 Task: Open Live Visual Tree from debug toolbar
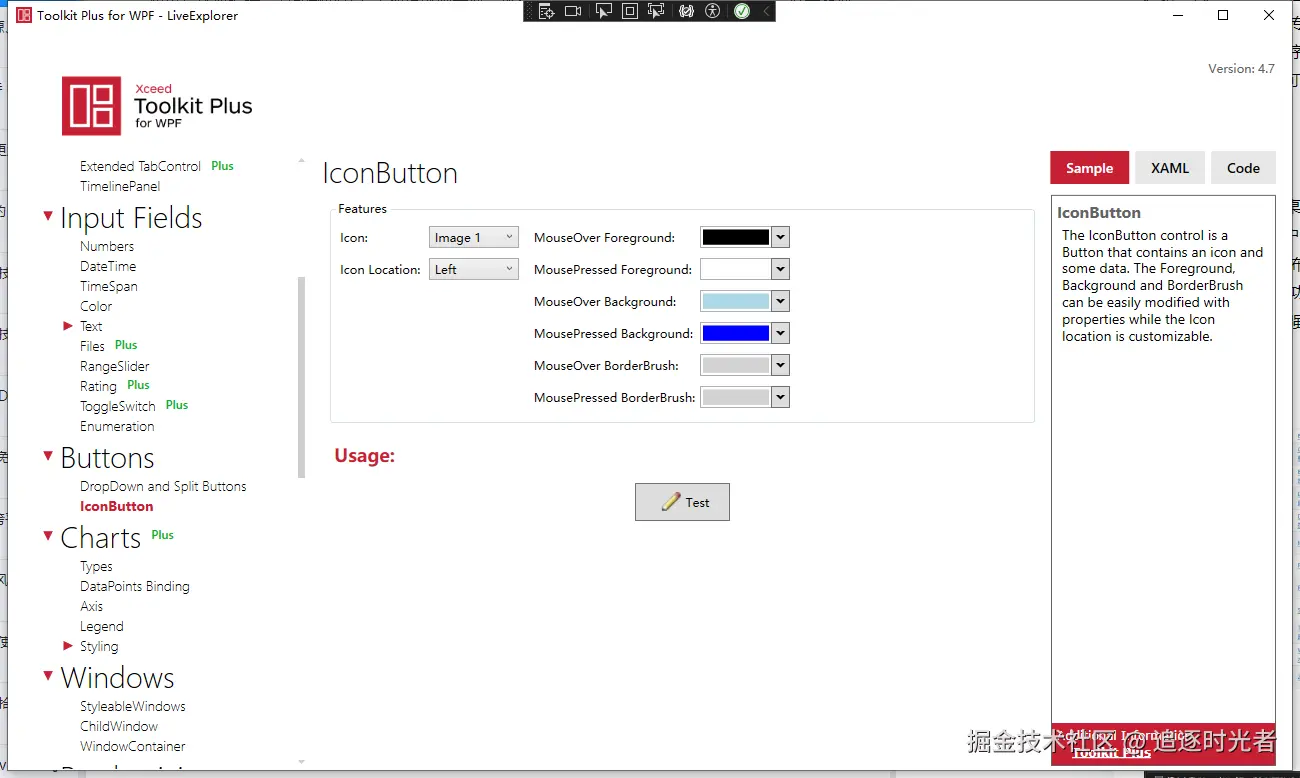(x=546, y=11)
